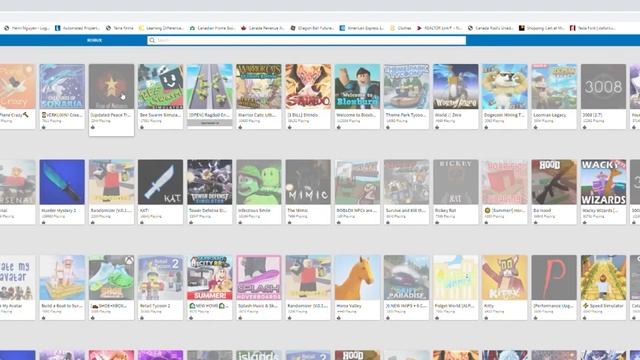The width and height of the screenshot is (640, 360).
Task: Open the 3008 game thumbnail
Action: tap(603, 87)
